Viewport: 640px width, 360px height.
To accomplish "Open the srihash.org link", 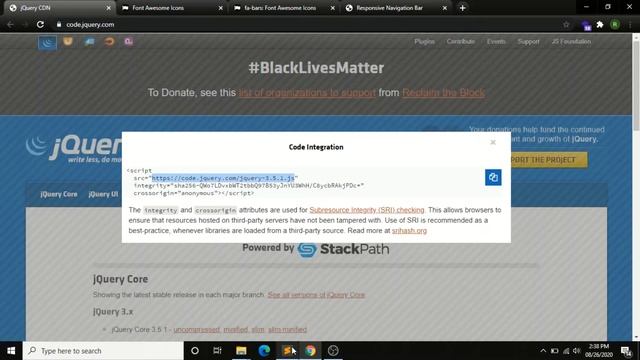I will coord(409,231).
